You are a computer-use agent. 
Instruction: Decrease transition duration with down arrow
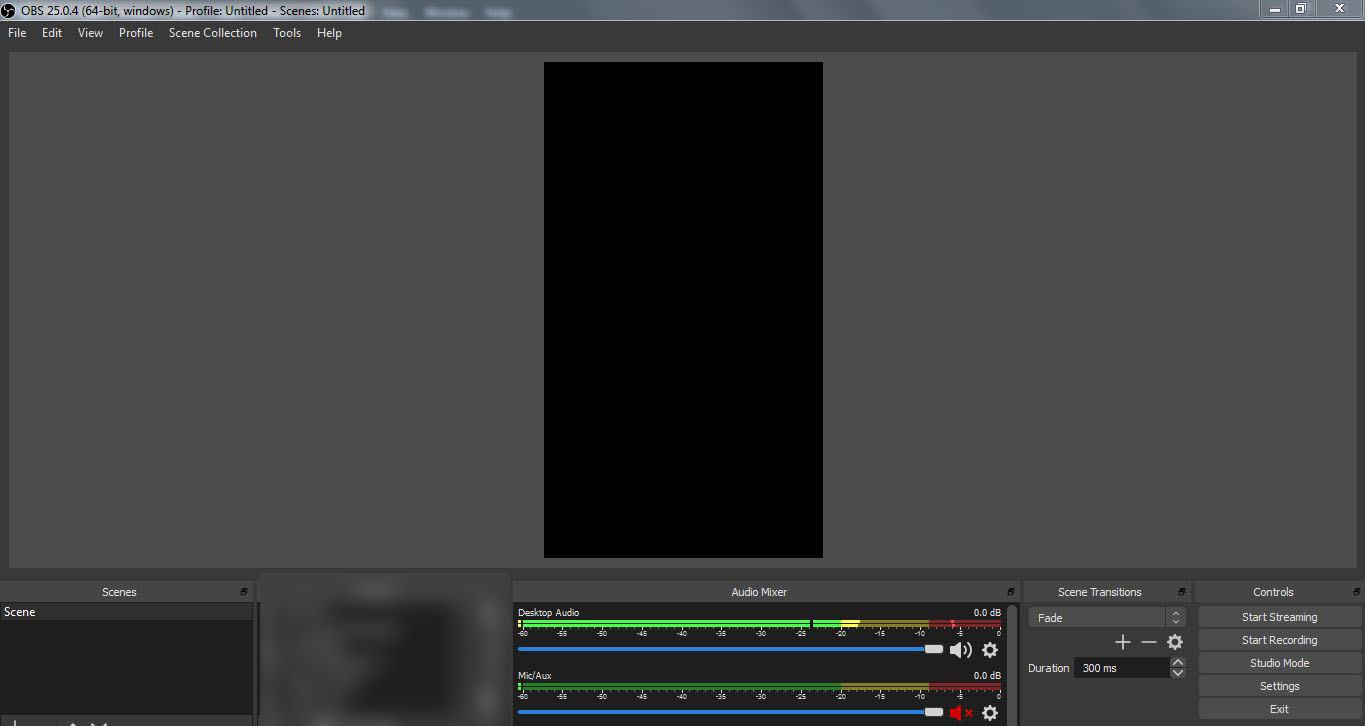pos(1177,673)
